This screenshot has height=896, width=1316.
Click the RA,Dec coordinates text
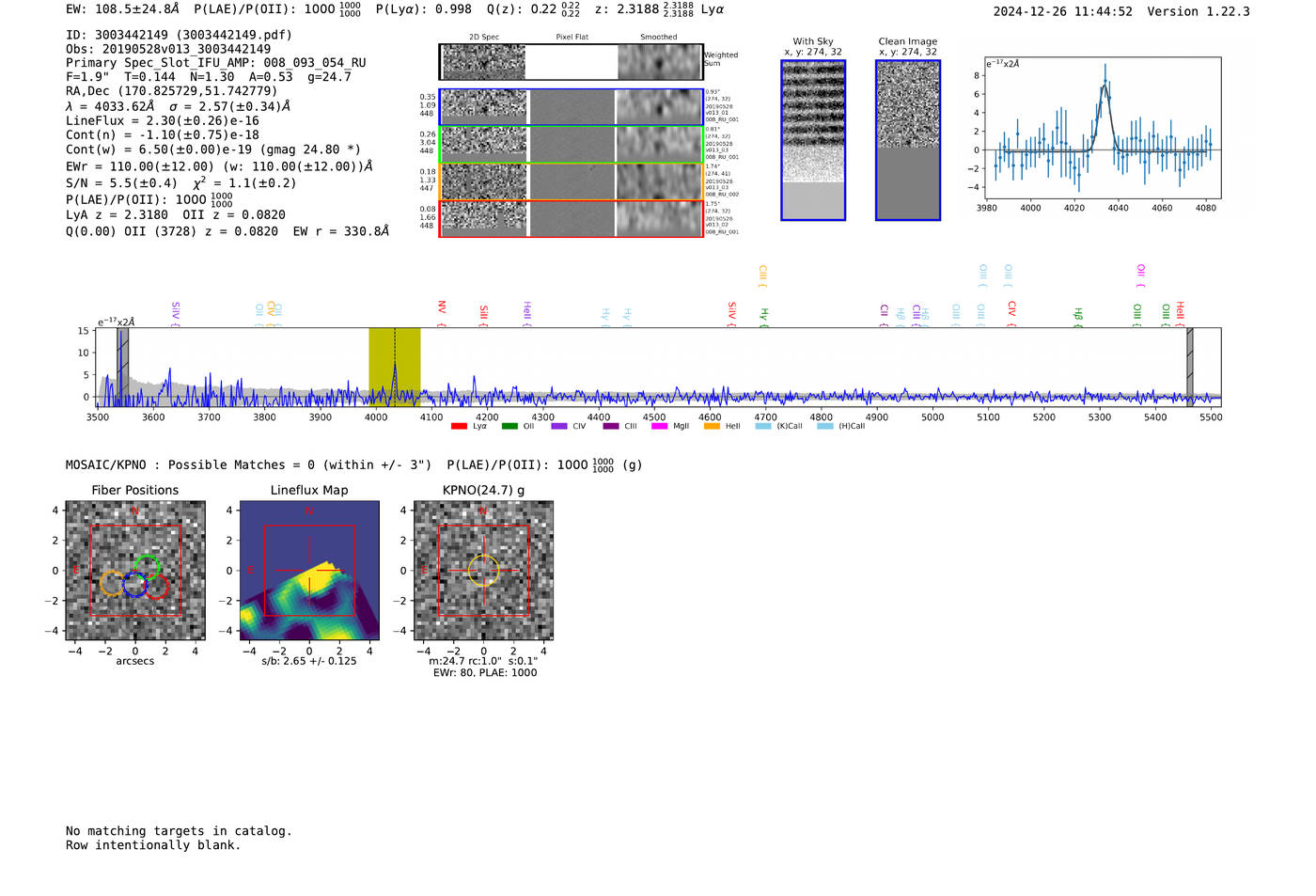(x=172, y=91)
